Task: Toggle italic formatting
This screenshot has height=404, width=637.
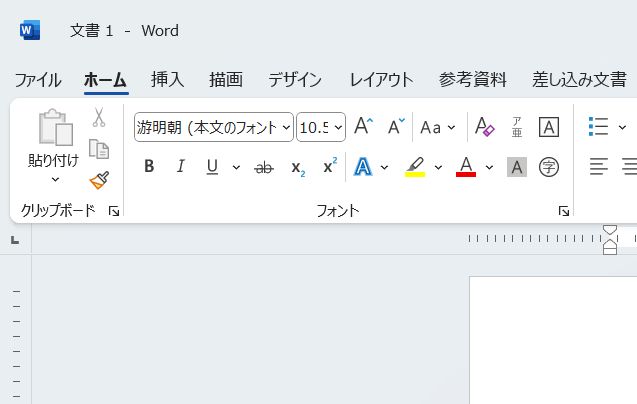Action: pos(181,166)
